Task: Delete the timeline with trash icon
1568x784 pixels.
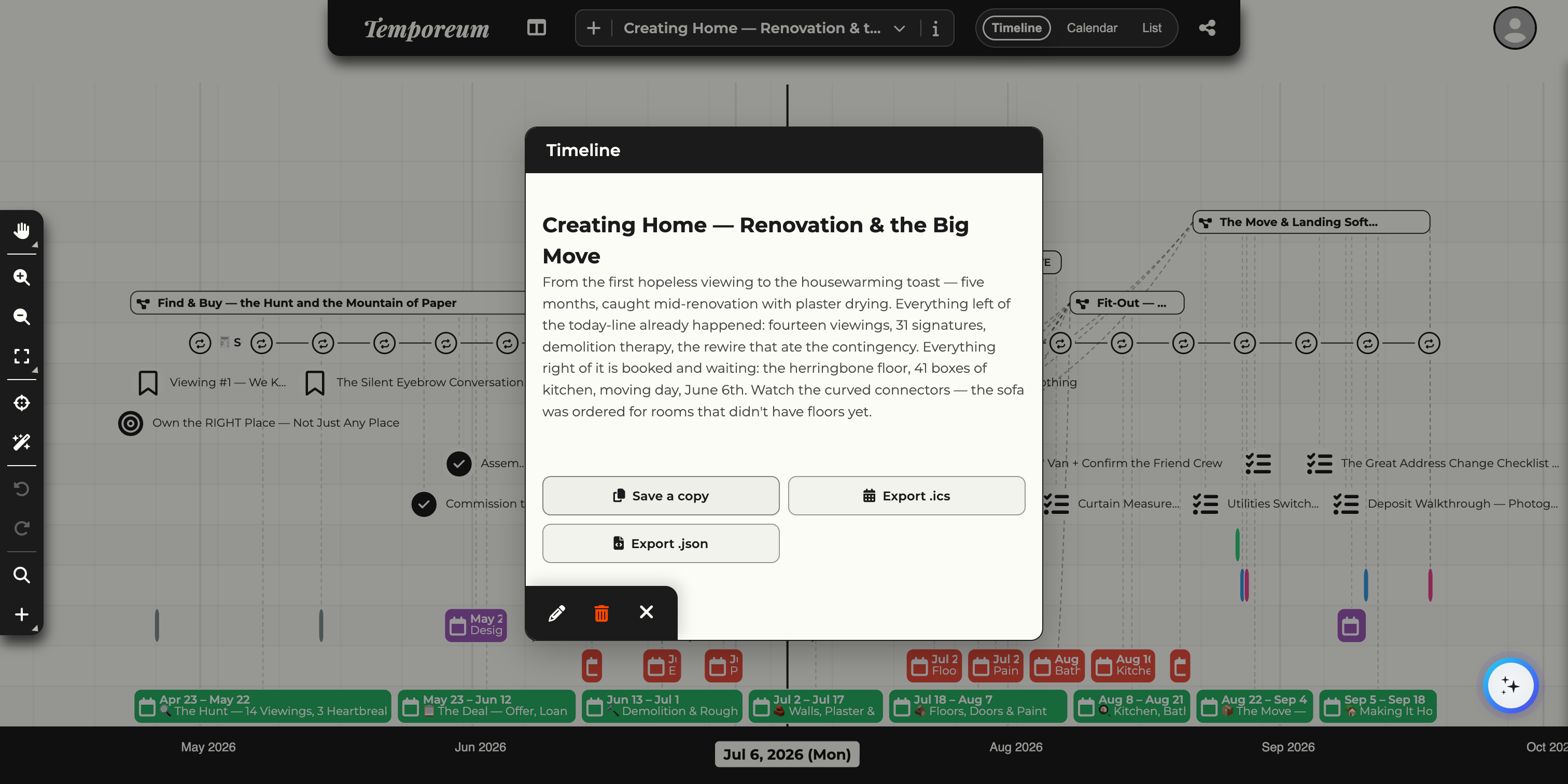Action: point(601,612)
